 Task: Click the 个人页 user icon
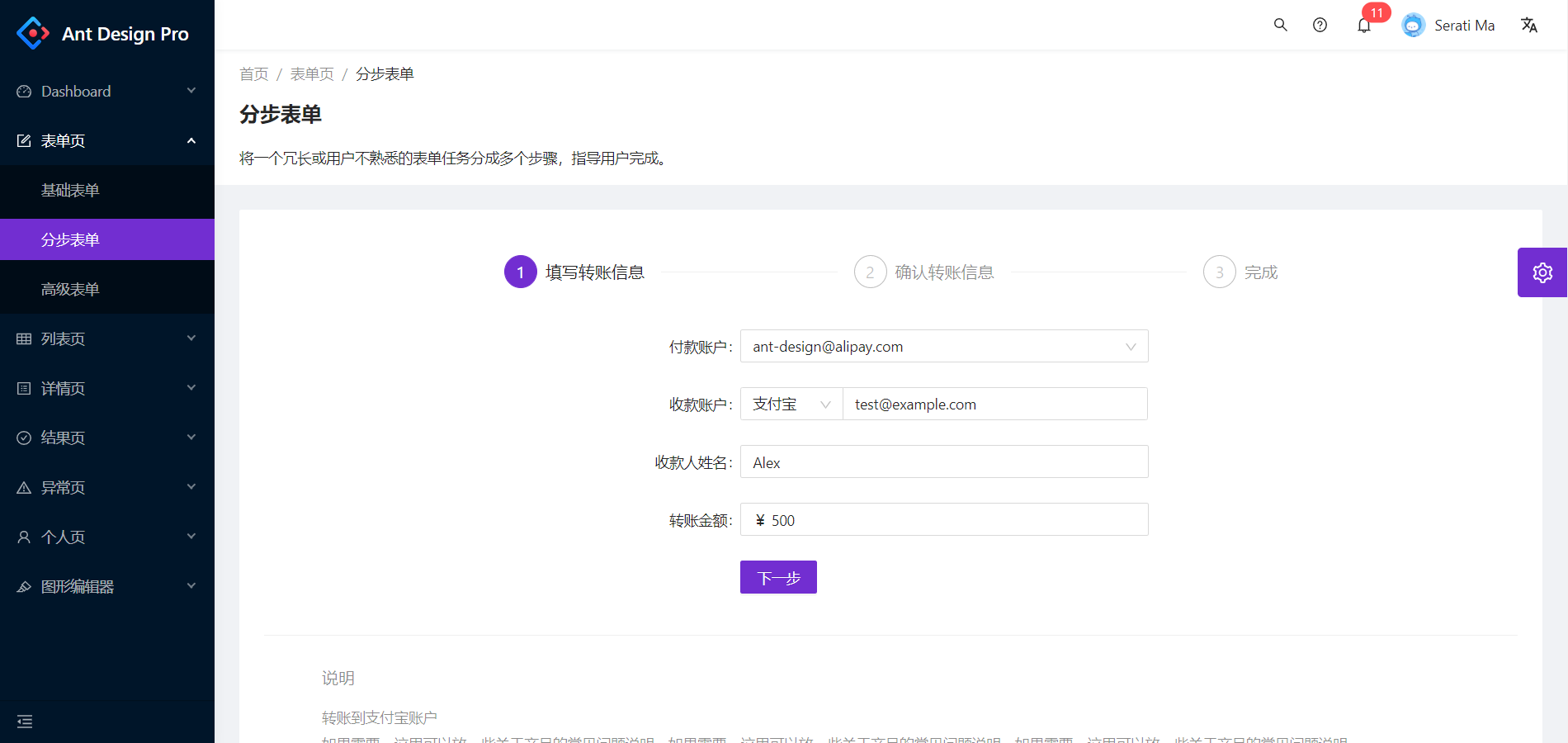(x=24, y=537)
